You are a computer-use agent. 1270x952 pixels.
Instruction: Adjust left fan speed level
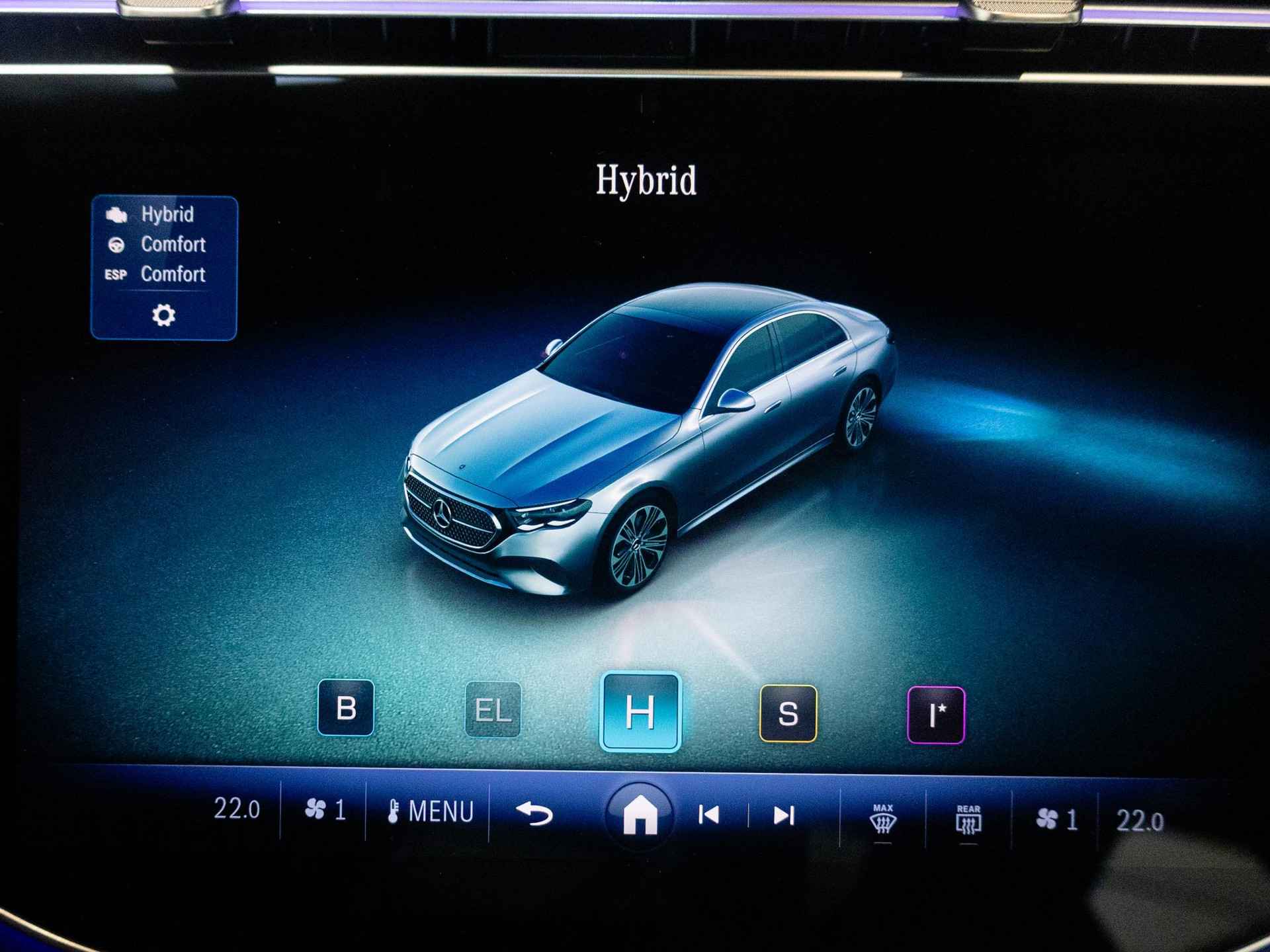(325, 809)
